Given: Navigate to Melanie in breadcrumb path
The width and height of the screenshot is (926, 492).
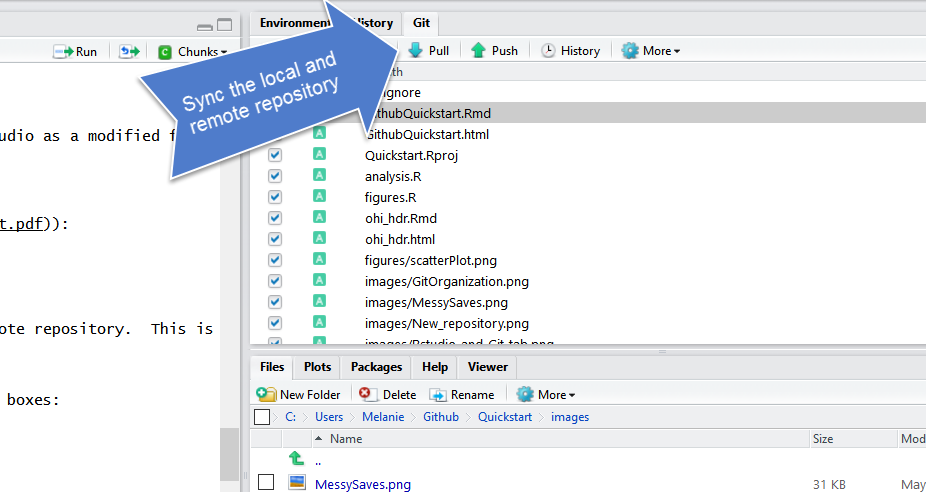Looking at the screenshot, I should 384,417.
